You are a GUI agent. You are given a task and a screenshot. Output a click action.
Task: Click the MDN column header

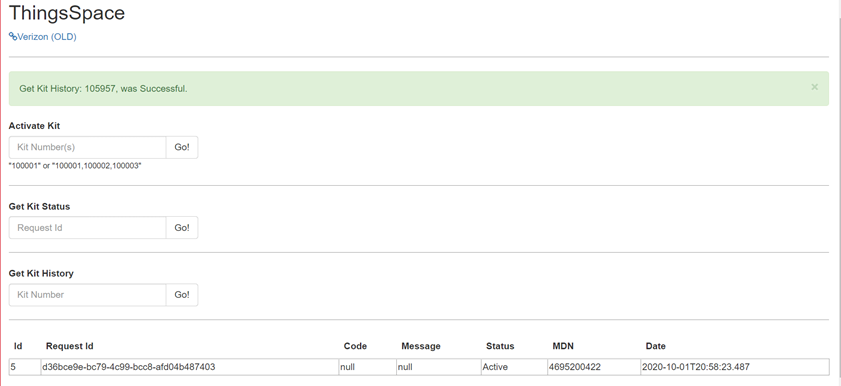point(563,346)
